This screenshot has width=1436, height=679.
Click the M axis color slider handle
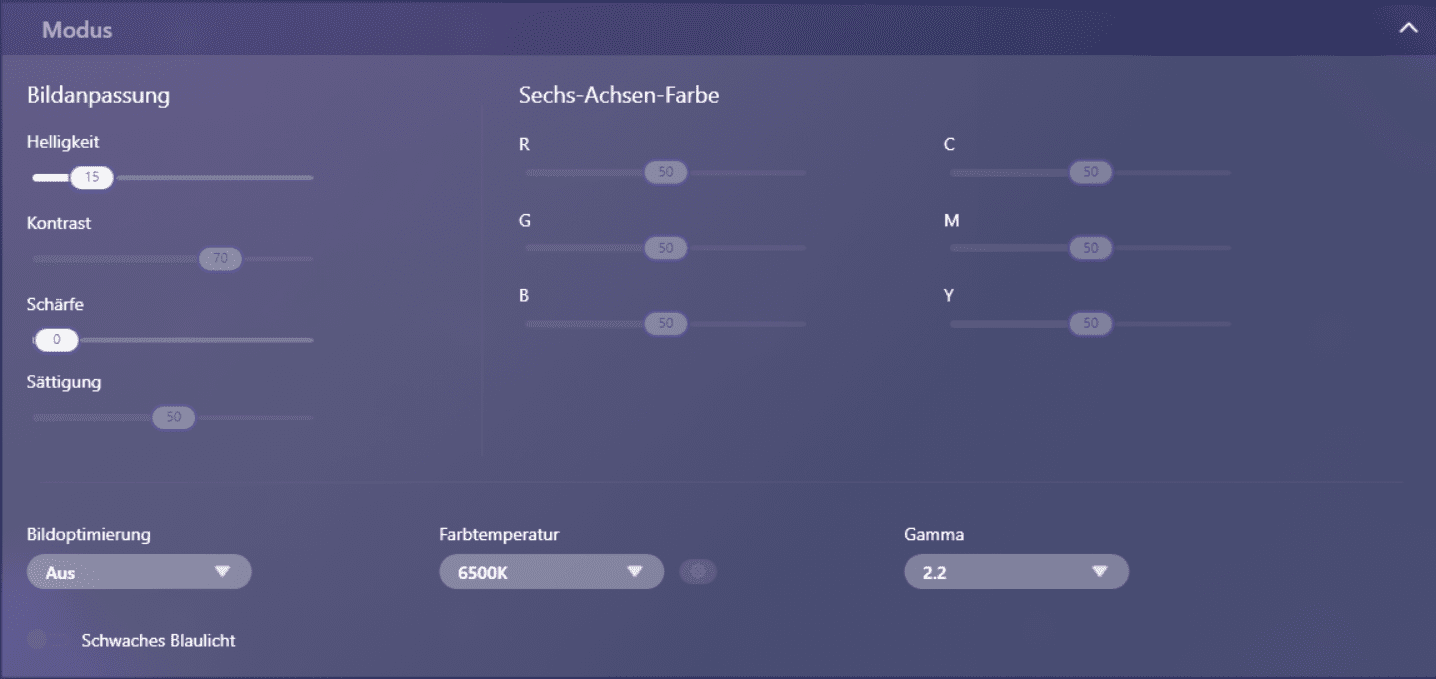pos(1090,248)
